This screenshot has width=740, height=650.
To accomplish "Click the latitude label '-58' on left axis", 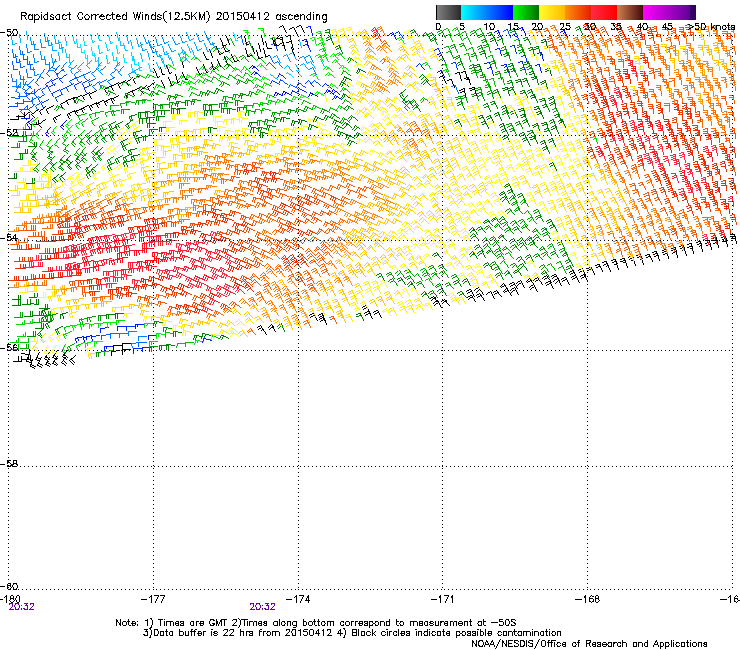I will pos(9,464).
